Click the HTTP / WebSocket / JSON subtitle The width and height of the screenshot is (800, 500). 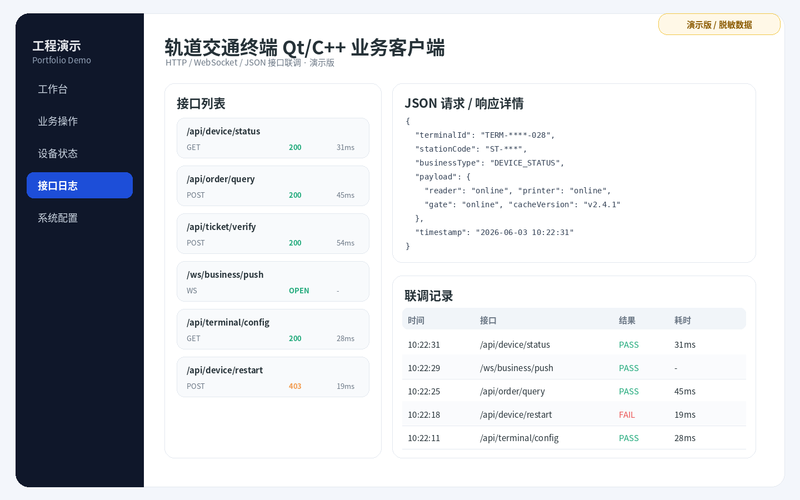pyautogui.click(x=250, y=63)
